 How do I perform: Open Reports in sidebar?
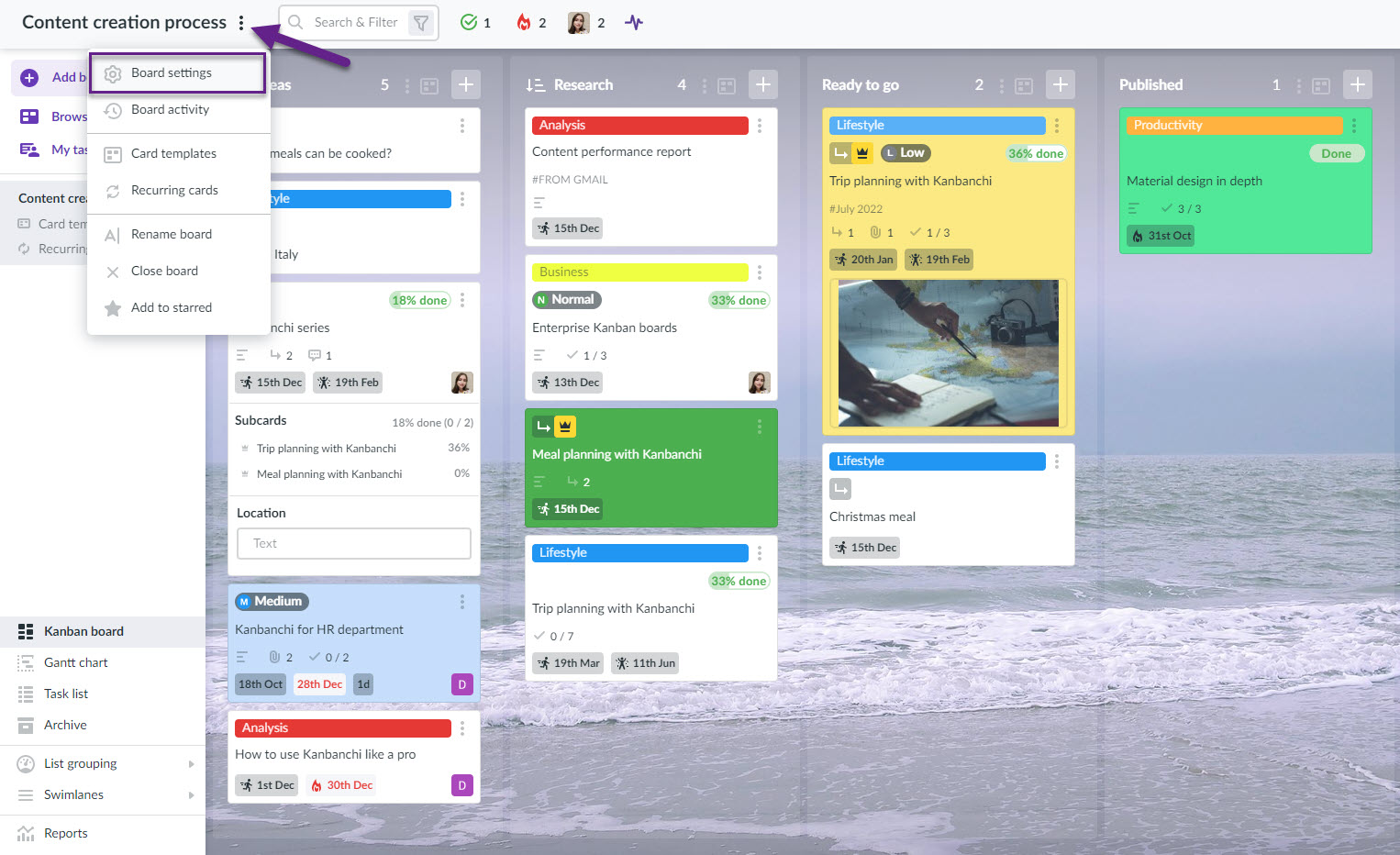(103, 833)
